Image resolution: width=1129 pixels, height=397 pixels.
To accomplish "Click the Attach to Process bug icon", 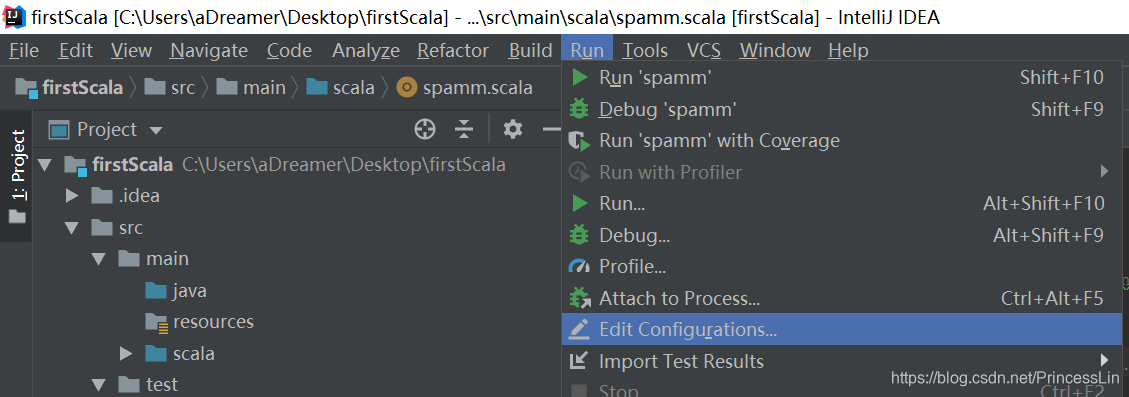I will click(x=579, y=298).
